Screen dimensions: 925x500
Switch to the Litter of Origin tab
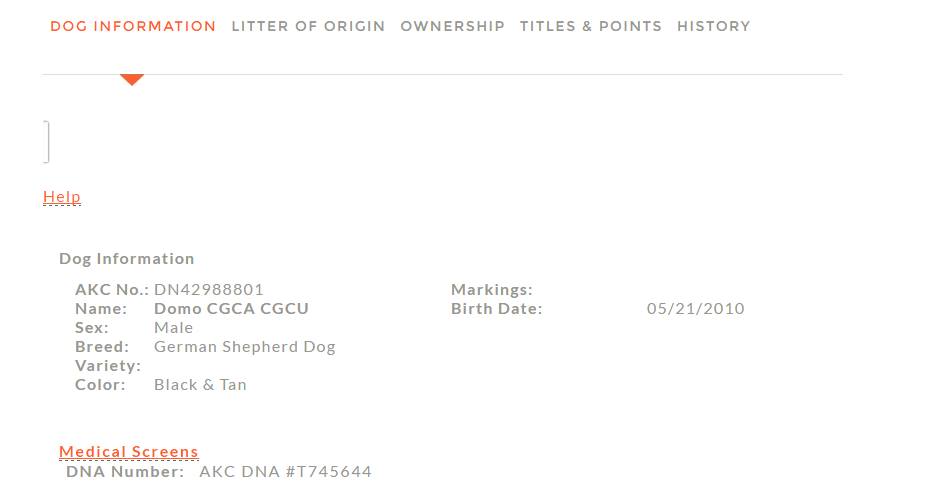[x=308, y=26]
